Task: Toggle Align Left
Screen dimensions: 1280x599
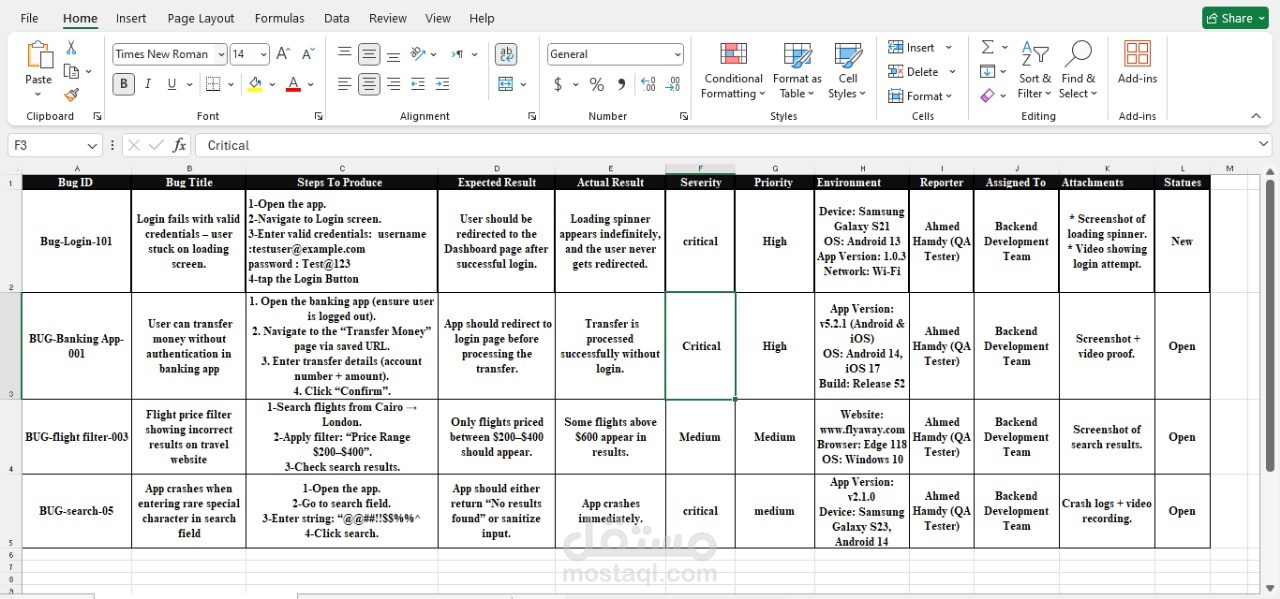Action: 344,84
